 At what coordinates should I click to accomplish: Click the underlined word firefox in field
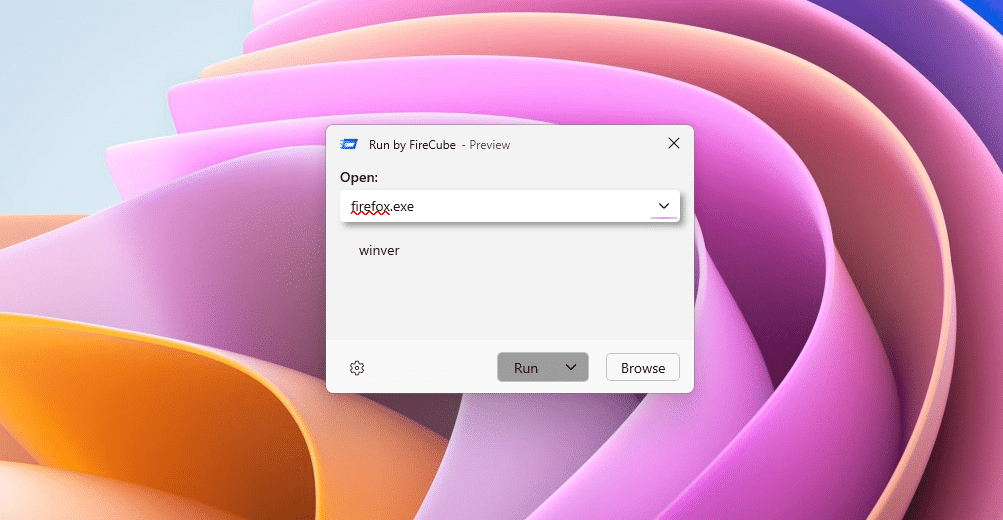click(369, 206)
